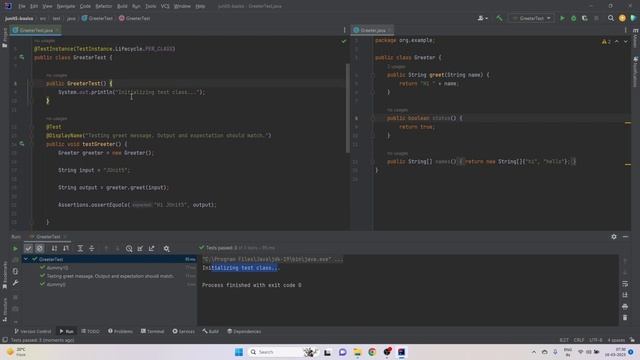Open Run panel options gear icon

pos(614,237)
